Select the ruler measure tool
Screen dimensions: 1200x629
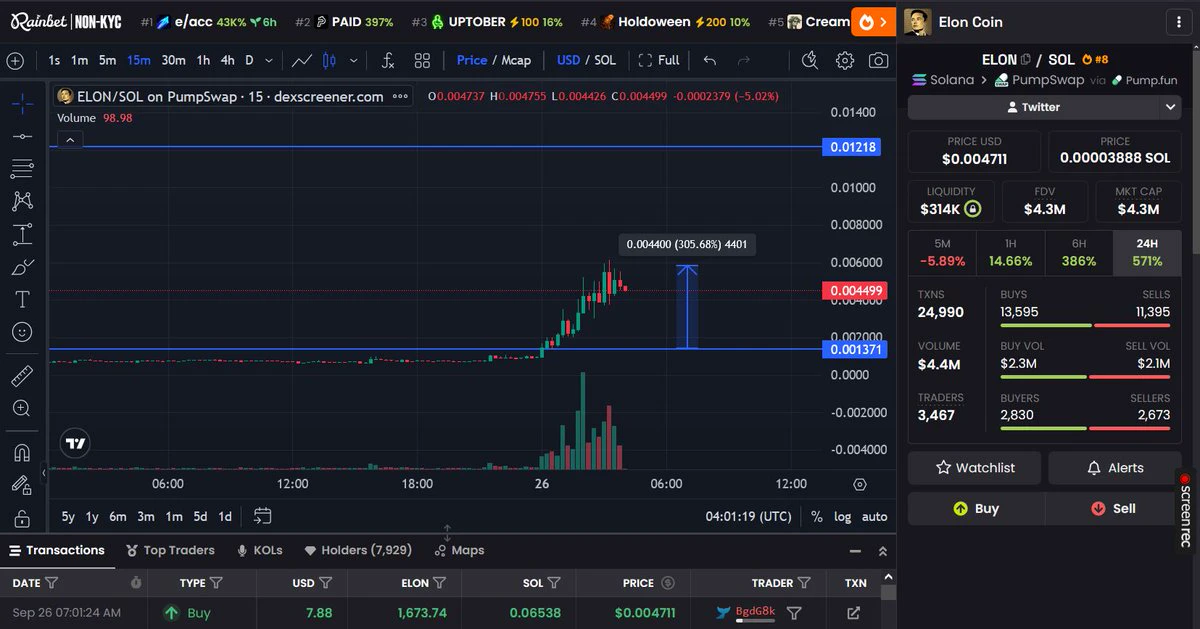click(x=22, y=376)
